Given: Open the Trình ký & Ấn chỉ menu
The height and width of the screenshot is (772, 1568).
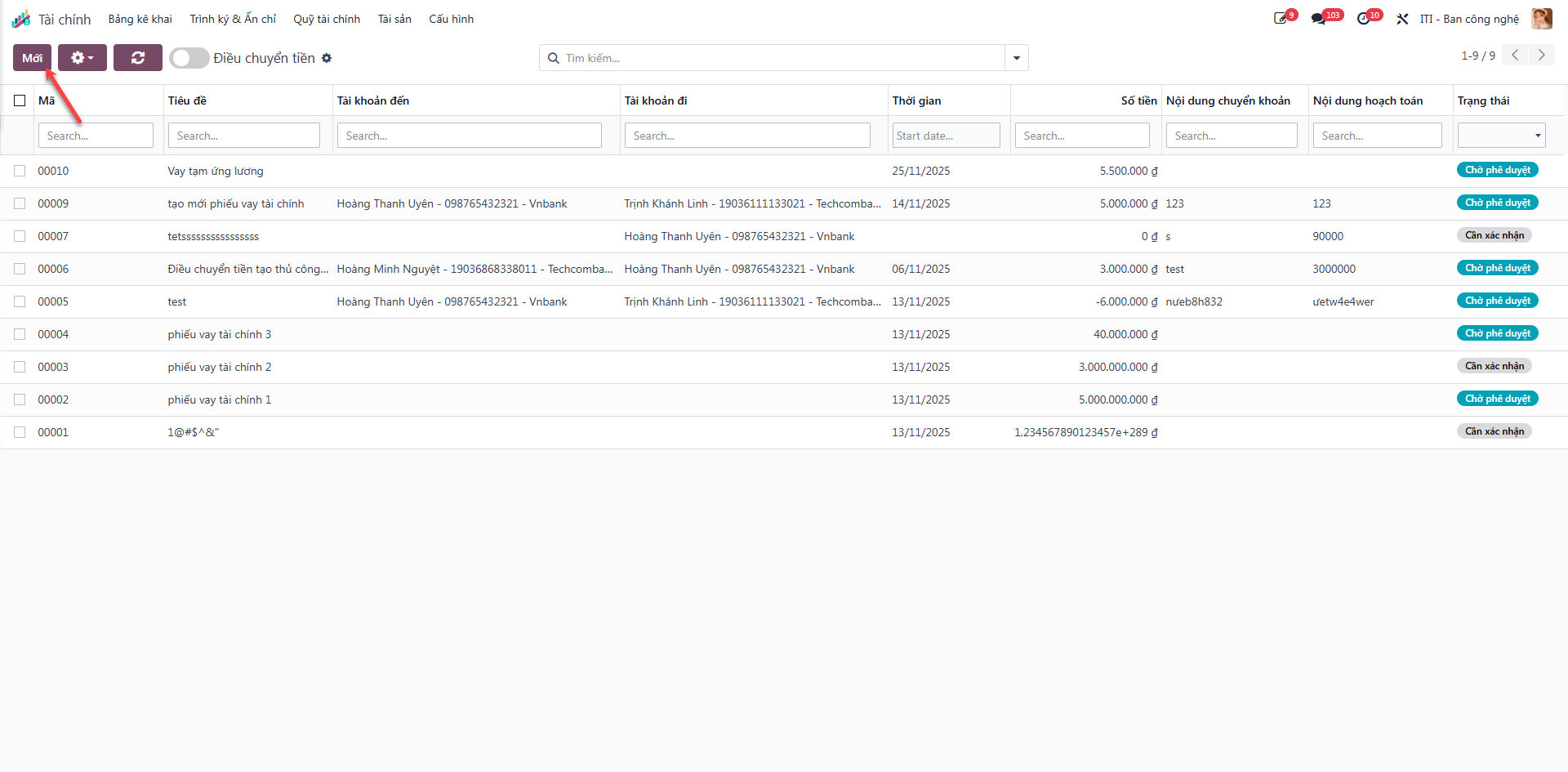Looking at the screenshot, I should [x=233, y=19].
